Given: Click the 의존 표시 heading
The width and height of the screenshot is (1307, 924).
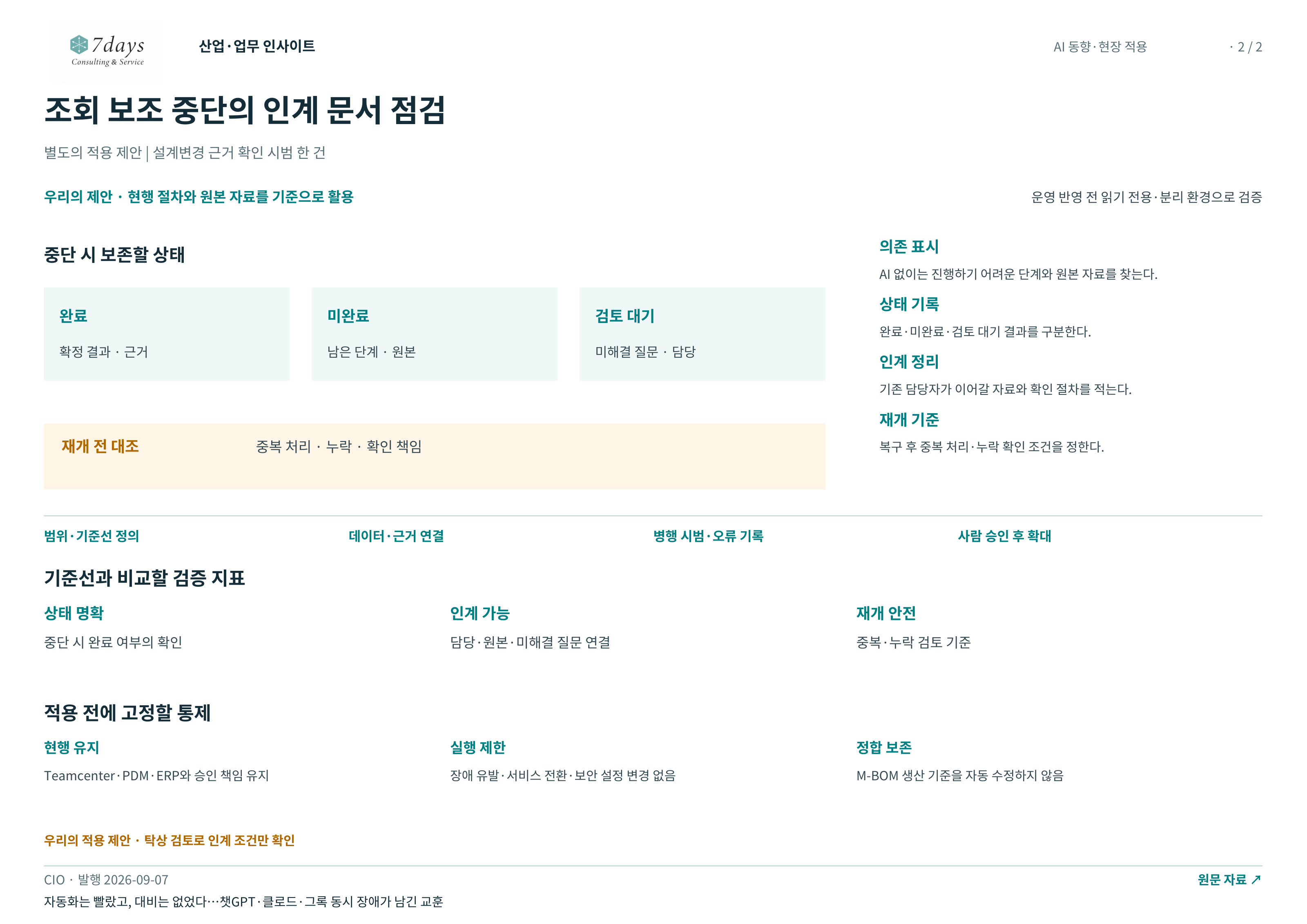Looking at the screenshot, I should (x=909, y=246).
